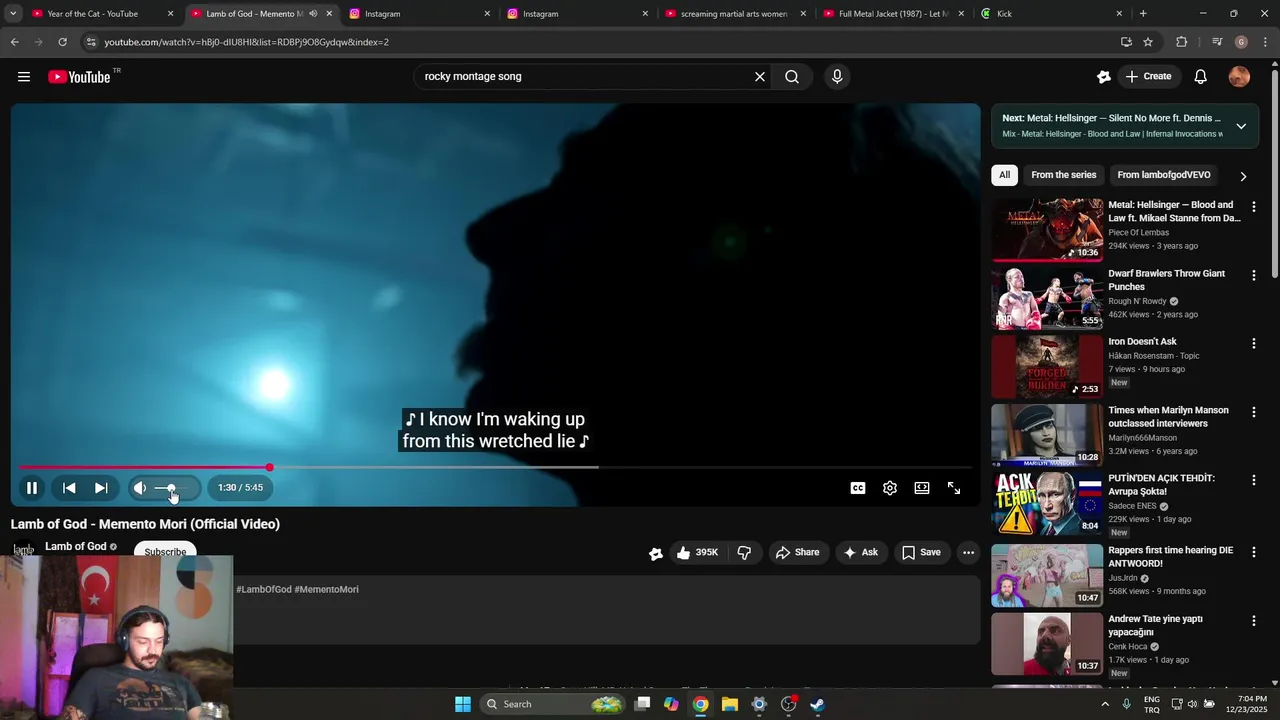Save the video to a playlist
1280x720 pixels.
click(921, 552)
